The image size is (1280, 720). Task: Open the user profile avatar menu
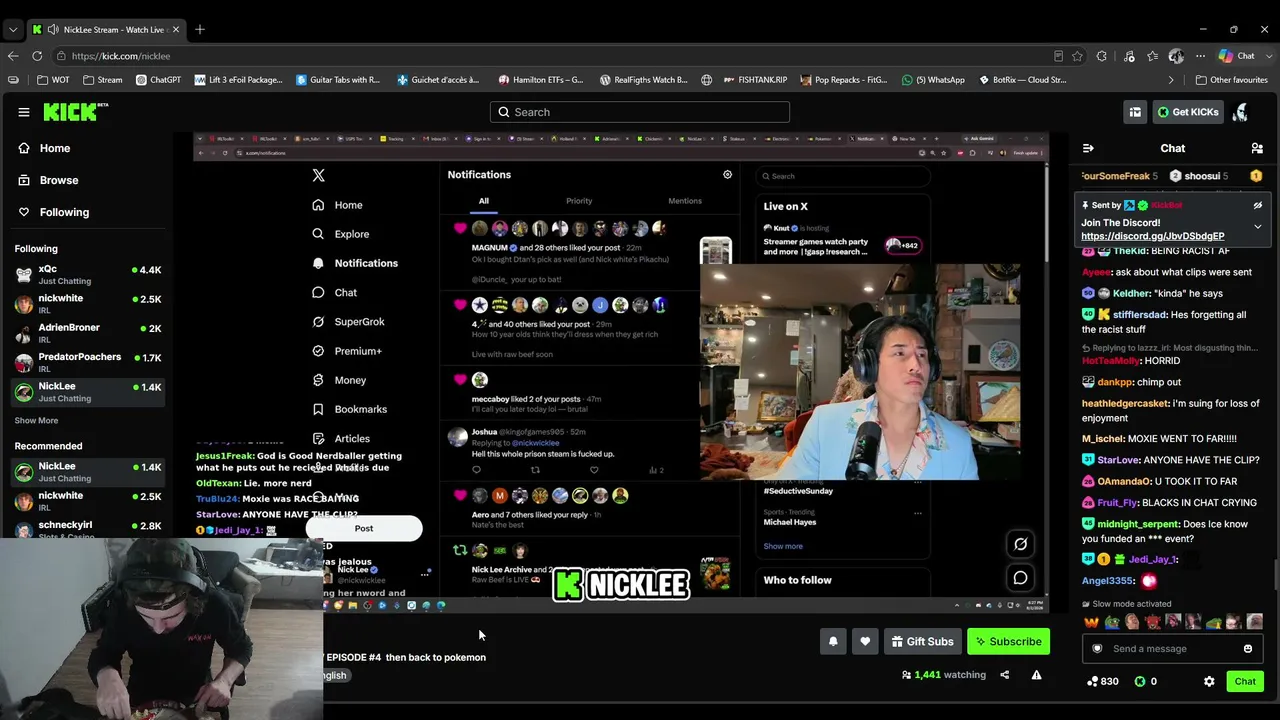[x=1241, y=112]
